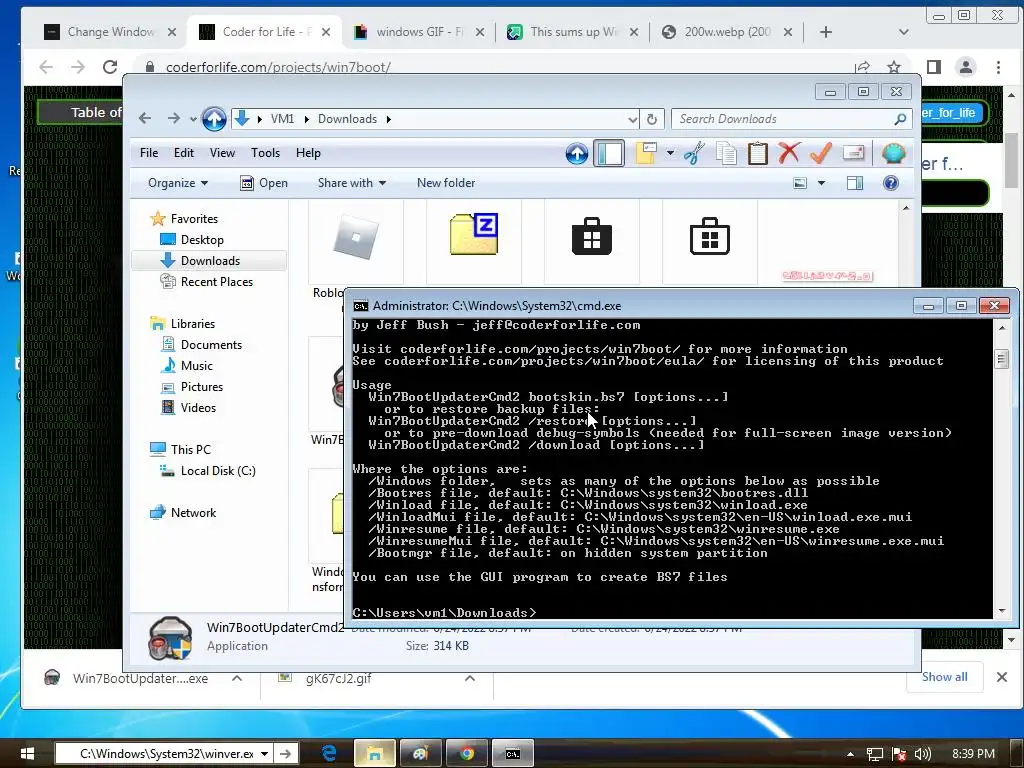Click the Up folder button in Explorer address bar
The image size is (1024, 768).
[214, 119]
